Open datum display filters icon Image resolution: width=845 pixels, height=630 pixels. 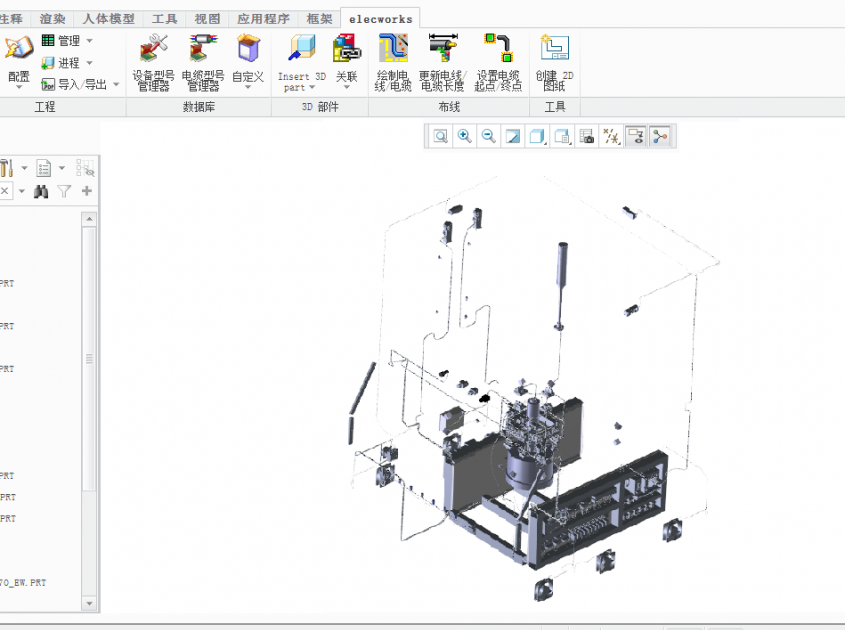pyautogui.click(x=611, y=136)
